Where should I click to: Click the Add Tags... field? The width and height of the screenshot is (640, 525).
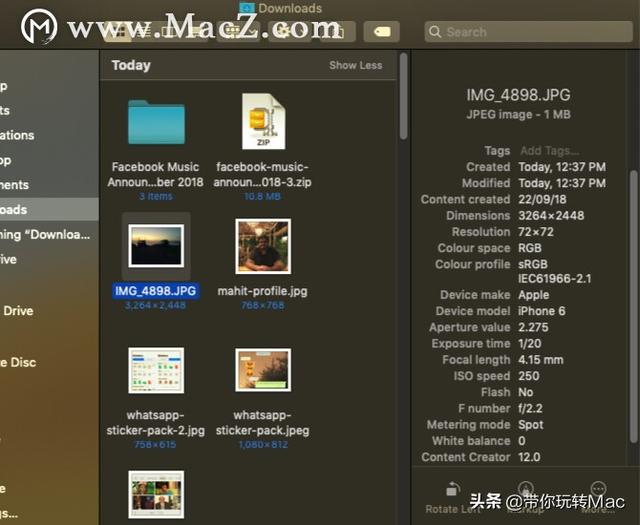point(549,151)
